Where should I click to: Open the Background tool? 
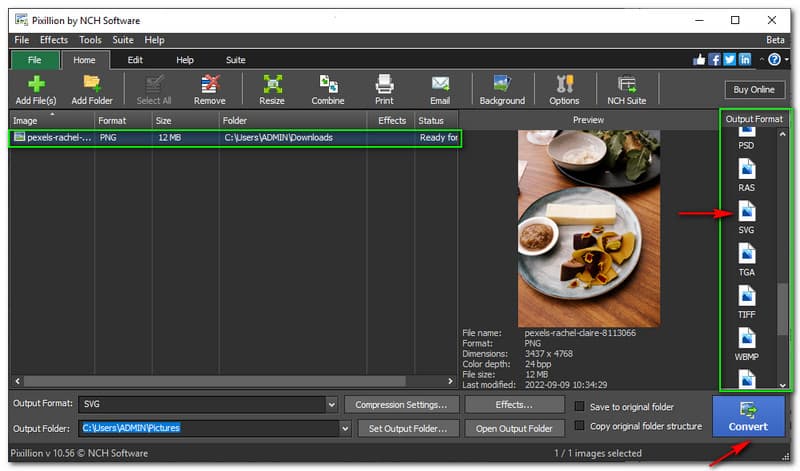point(502,89)
